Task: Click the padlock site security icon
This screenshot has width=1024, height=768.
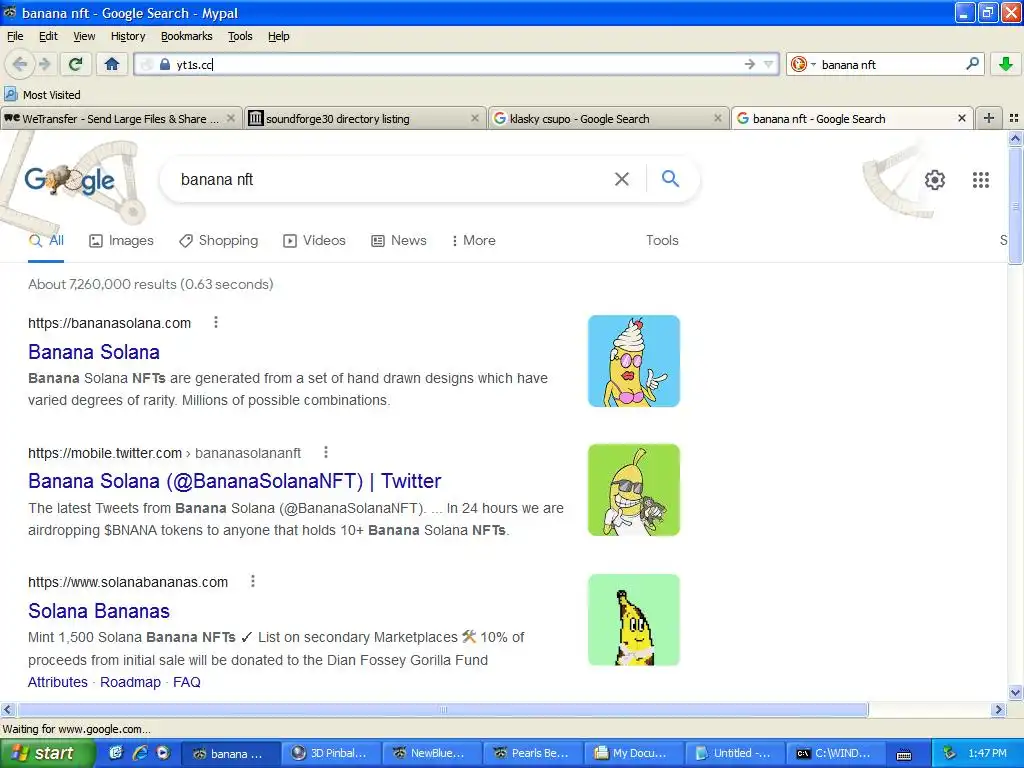Action: pyautogui.click(x=165, y=64)
